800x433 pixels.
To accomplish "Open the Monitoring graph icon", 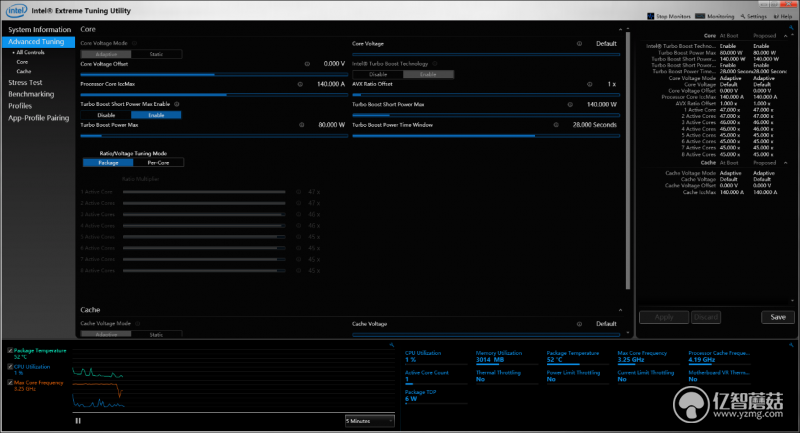I will 700,16.
